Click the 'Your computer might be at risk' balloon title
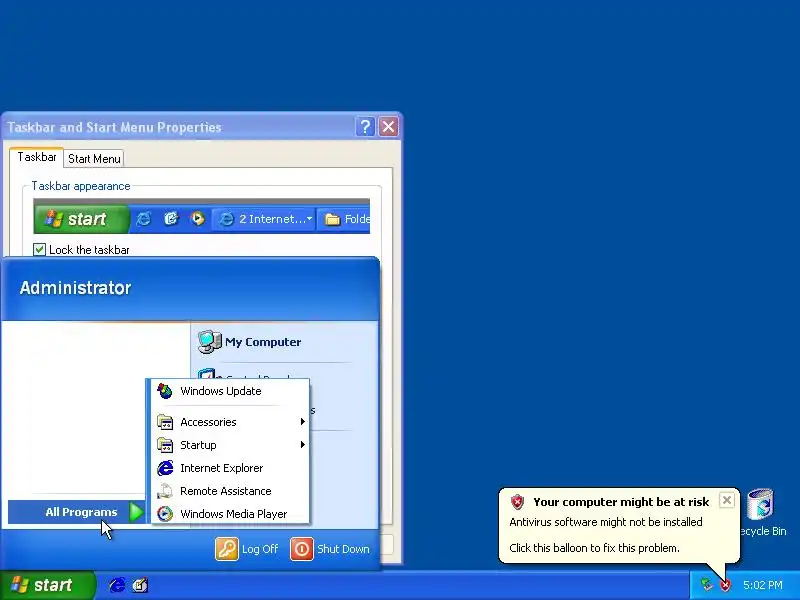 click(621, 502)
